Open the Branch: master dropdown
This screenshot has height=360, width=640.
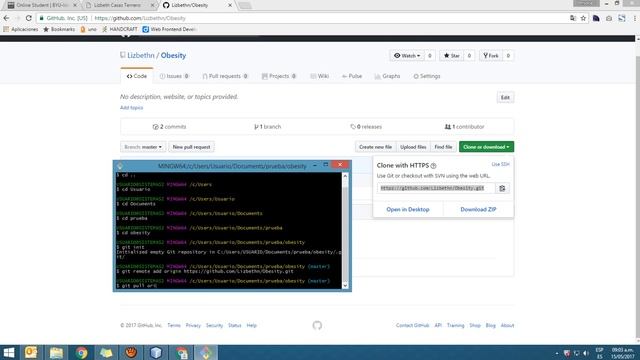pyautogui.click(x=143, y=147)
